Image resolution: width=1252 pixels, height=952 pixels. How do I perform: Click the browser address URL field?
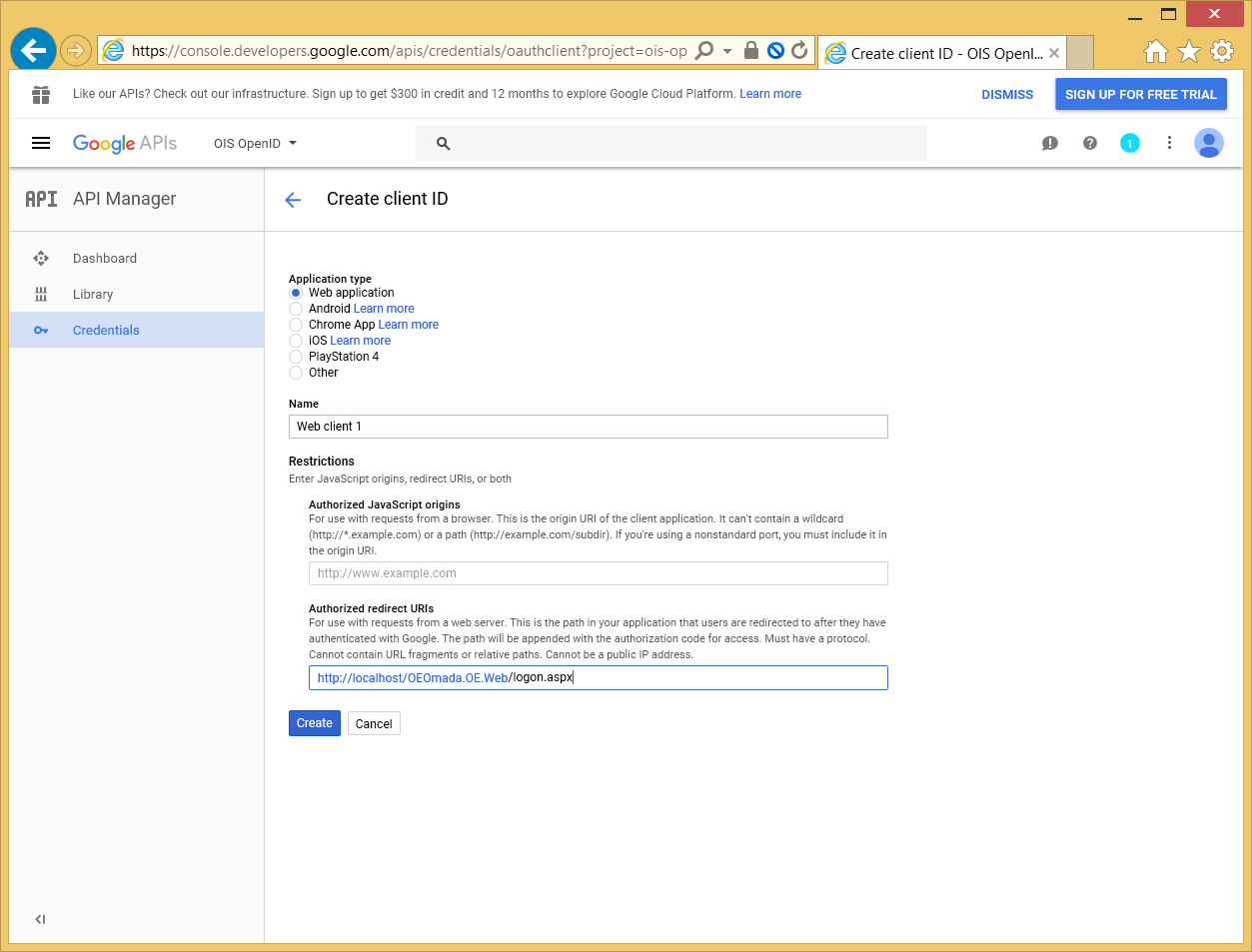pos(410,50)
